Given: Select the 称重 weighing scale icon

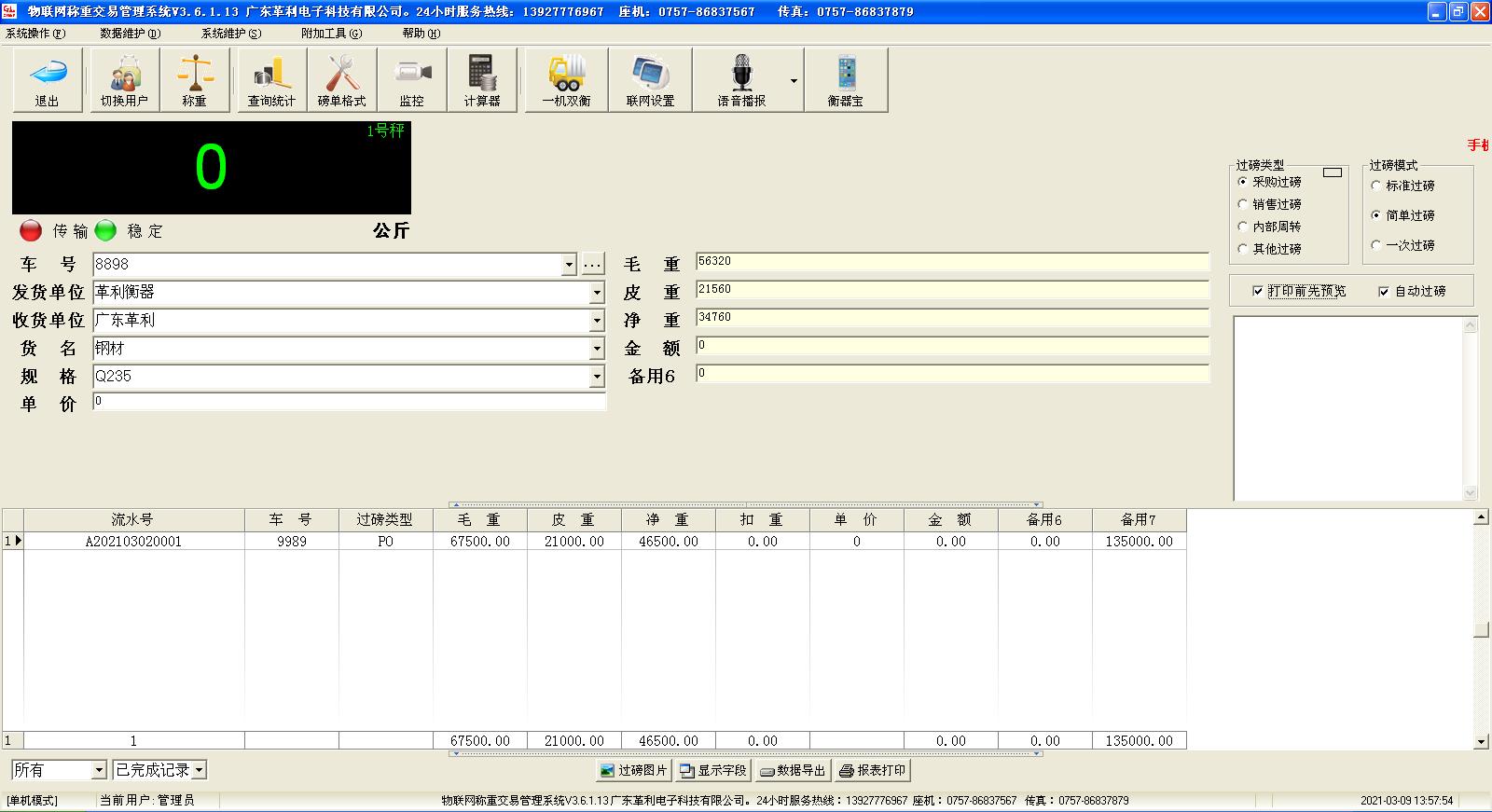Looking at the screenshot, I should (x=194, y=80).
